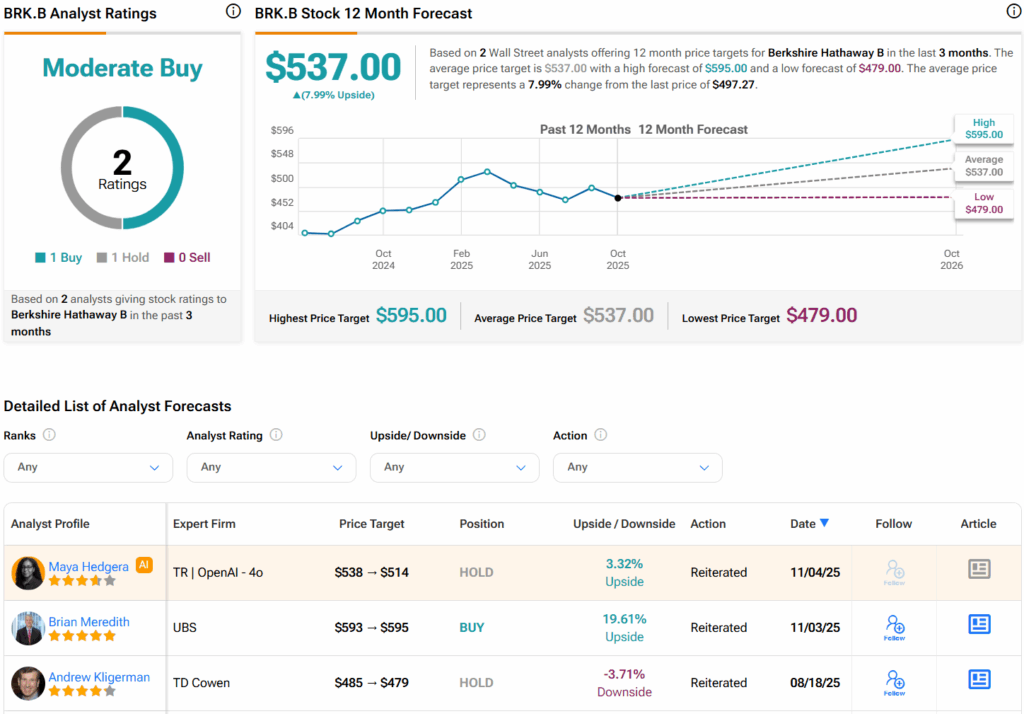Open info tooltip next to Upside/Downside filter
Image resolution: width=1024 pixels, height=714 pixels.
(x=479, y=435)
